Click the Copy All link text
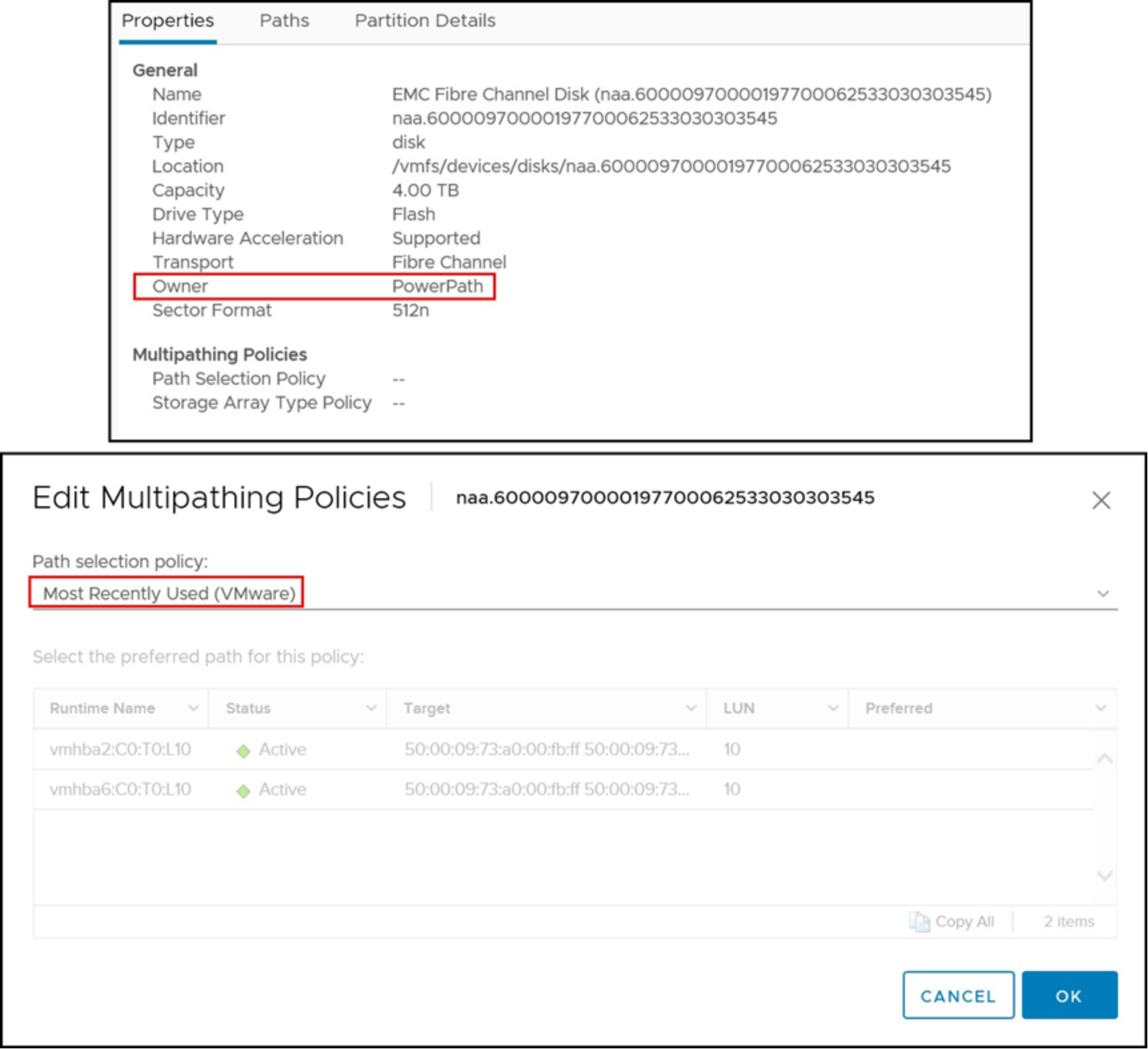The image size is (1148, 1049). tap(964, 922)
